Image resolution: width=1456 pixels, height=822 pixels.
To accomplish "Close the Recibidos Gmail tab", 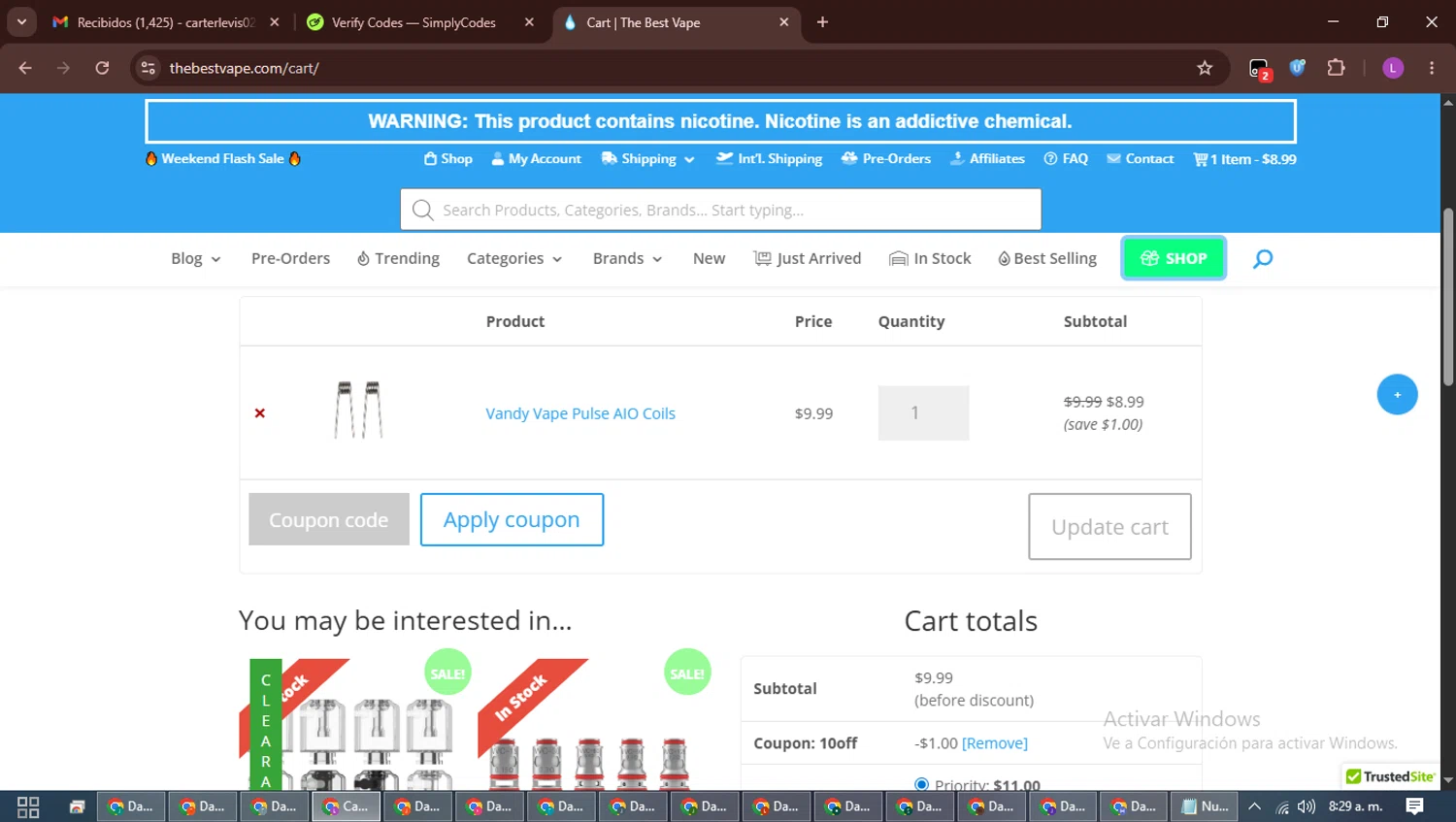I will tap(275, 22).
